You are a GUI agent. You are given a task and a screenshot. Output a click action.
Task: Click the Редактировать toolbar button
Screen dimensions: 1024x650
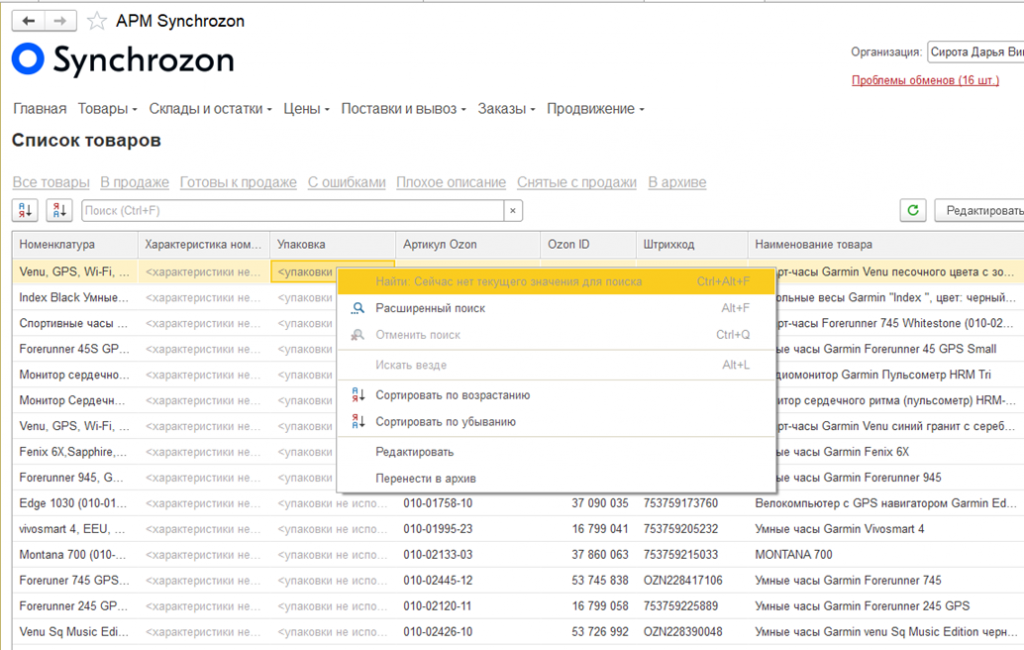[x=980, y=210]
